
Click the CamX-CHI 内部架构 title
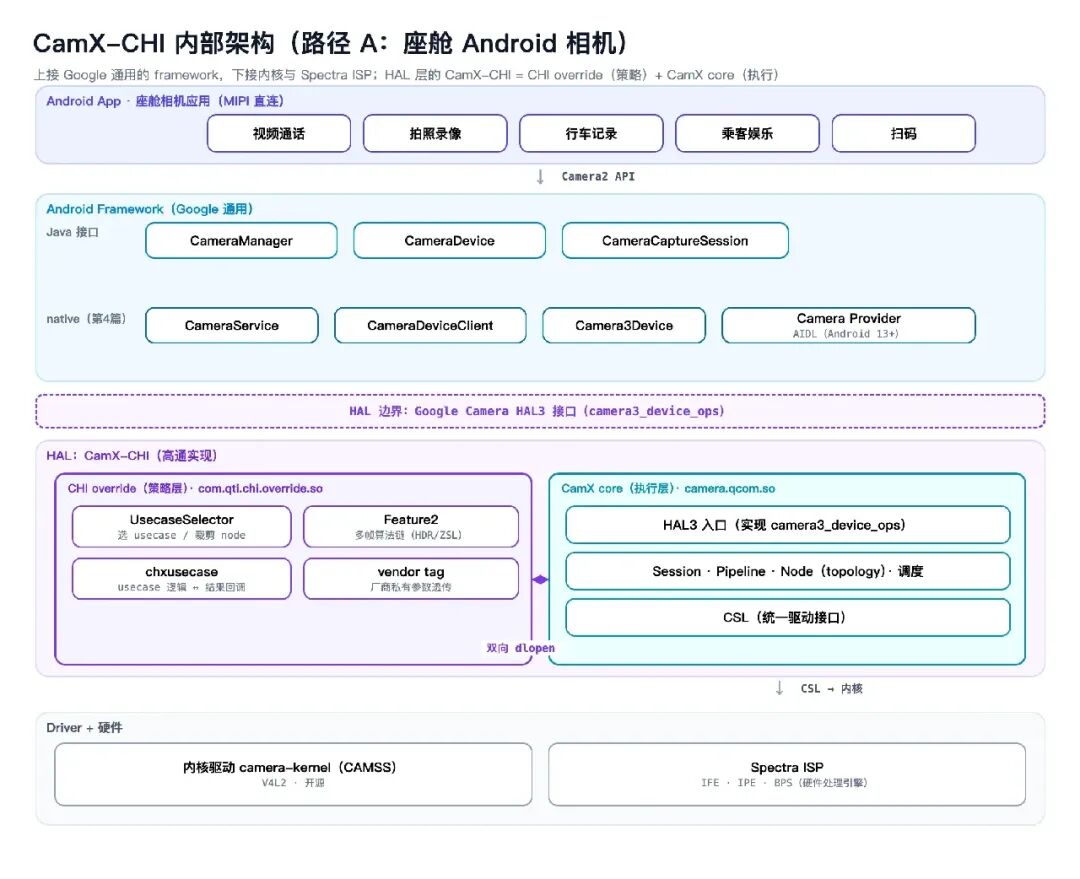(x=330, y=43)
